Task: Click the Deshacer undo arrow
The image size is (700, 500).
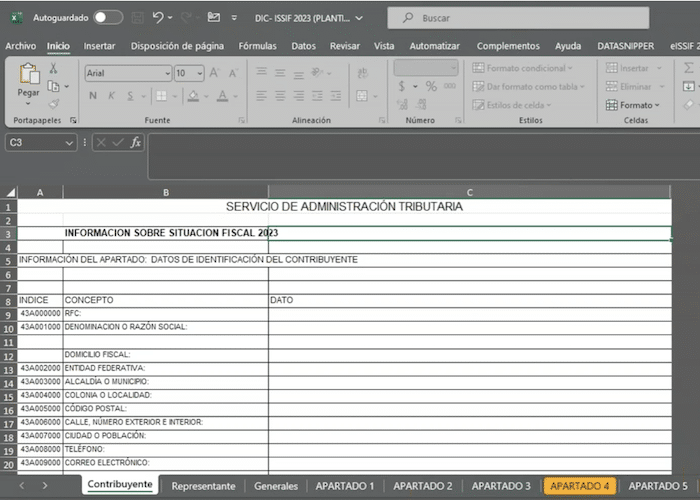Action: (158, 17)
